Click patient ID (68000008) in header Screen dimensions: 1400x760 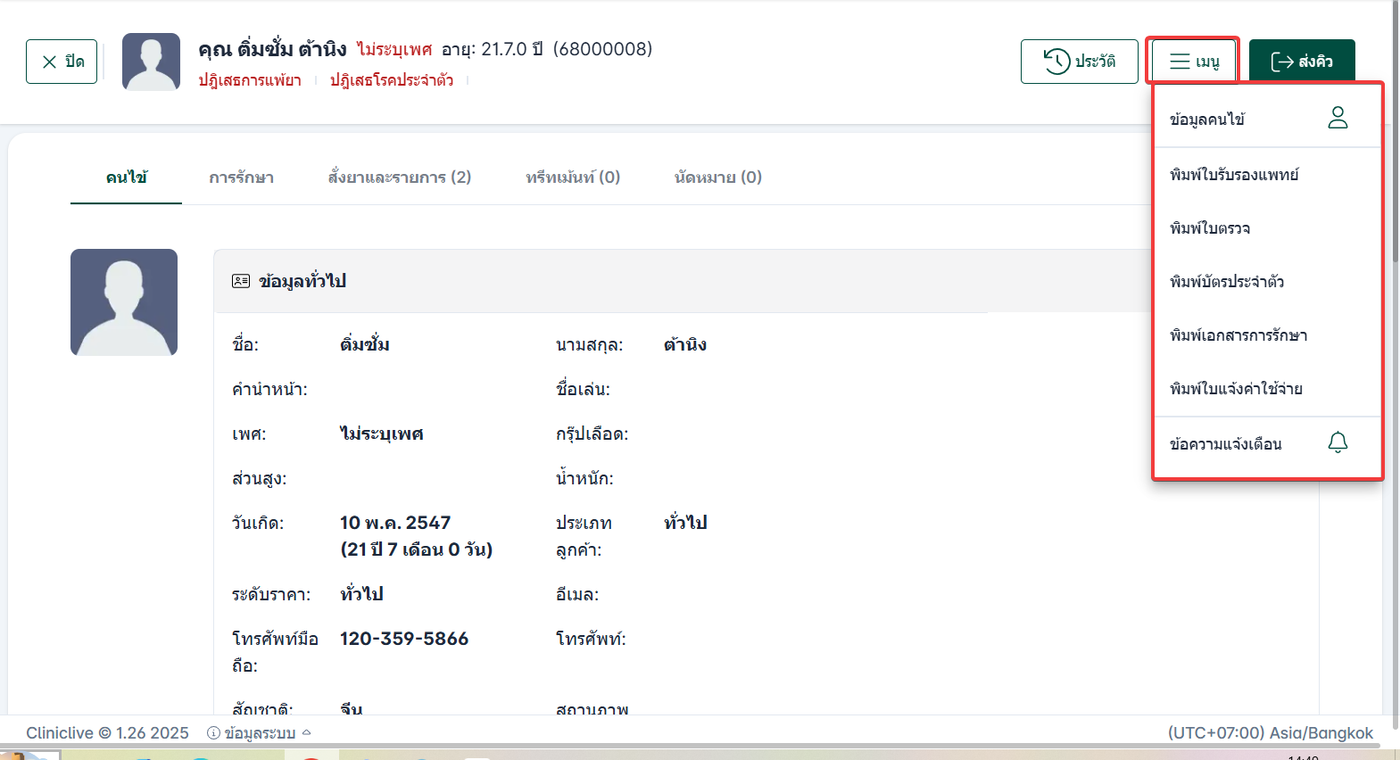[603, 49]
